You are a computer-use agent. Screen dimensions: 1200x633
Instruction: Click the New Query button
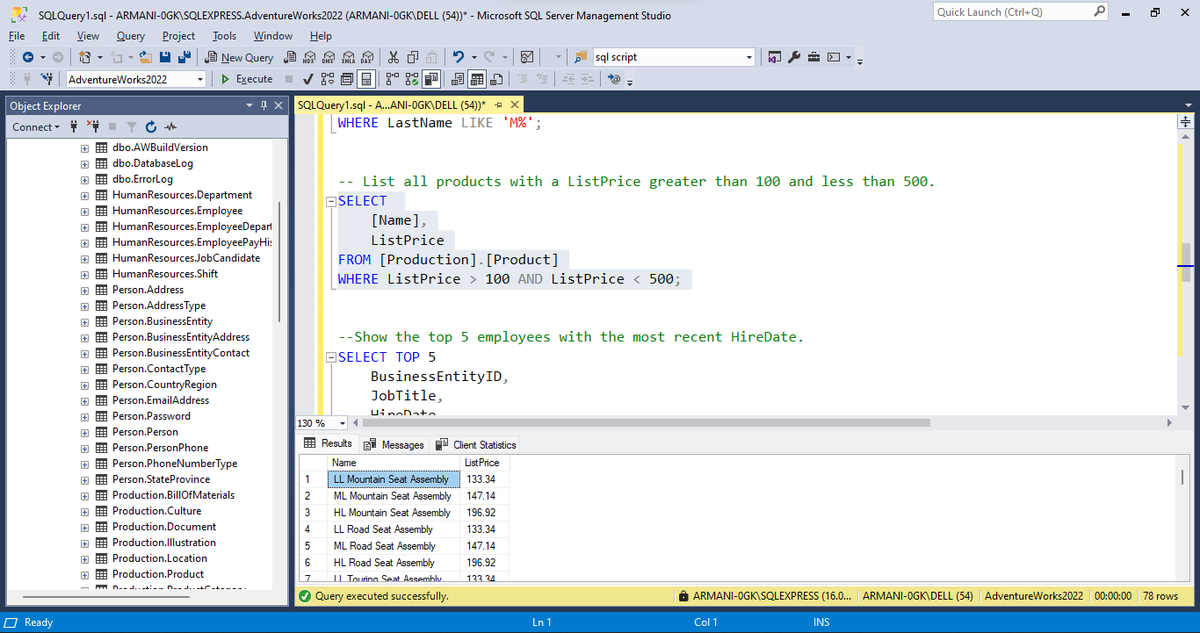239,58
